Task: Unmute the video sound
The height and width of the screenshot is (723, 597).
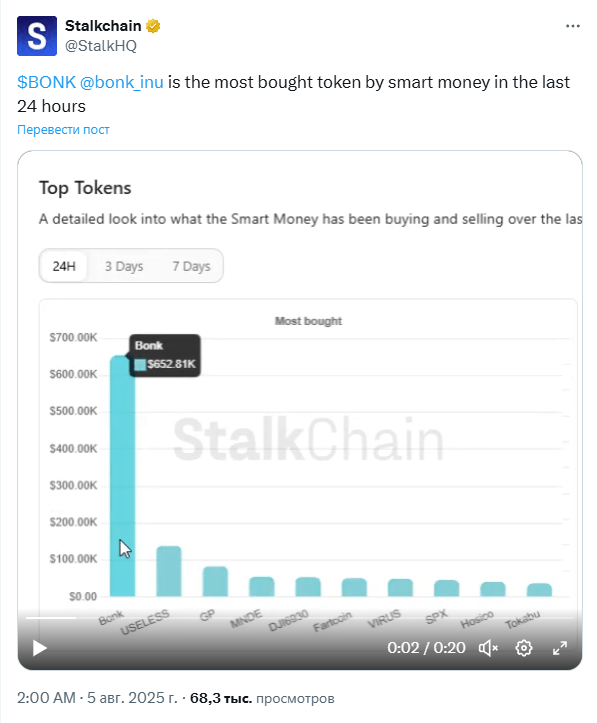Action: pyautogui.click(x=488, y=648)
